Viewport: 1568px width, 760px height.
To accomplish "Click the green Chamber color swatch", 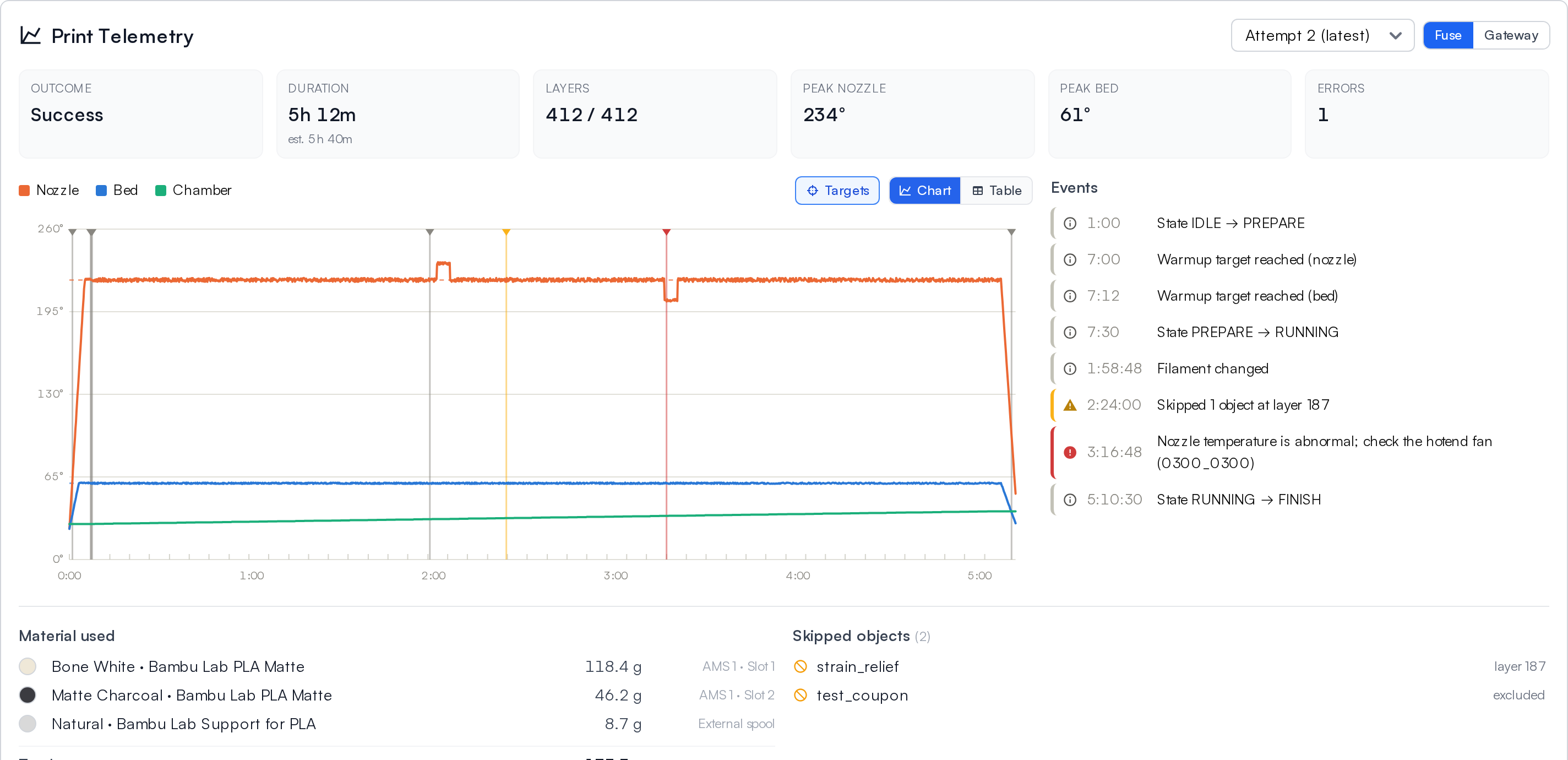I will tap(161, 191).
